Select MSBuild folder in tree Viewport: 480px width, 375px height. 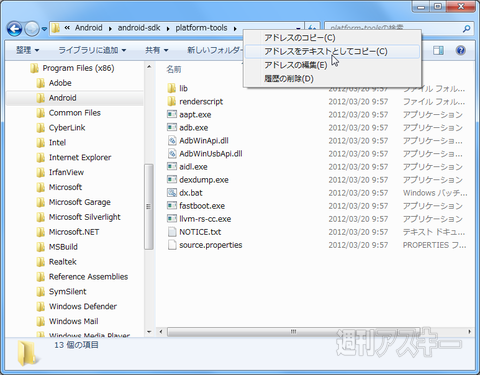click(63, 247)
